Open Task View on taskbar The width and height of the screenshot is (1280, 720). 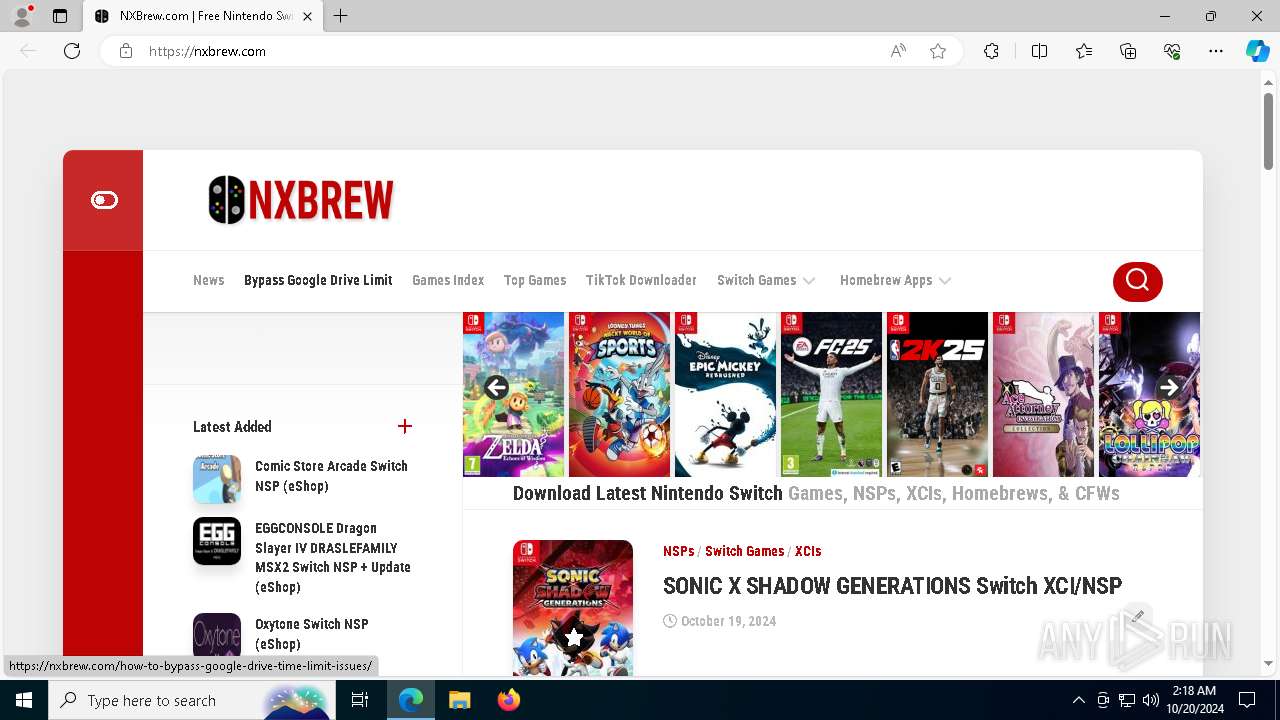tap(360, 700)
